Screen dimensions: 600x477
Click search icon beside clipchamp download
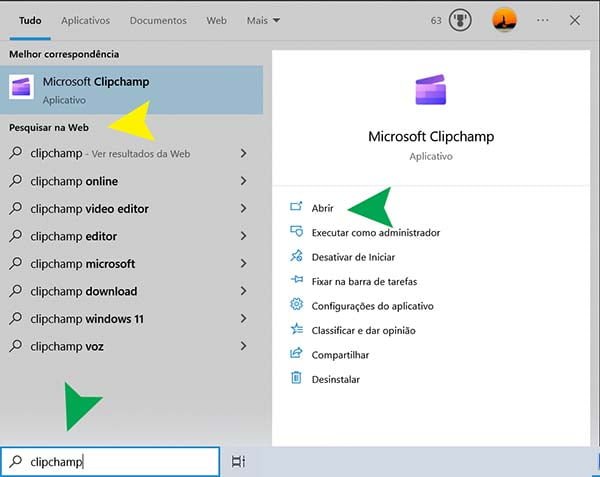click(15, 291)
